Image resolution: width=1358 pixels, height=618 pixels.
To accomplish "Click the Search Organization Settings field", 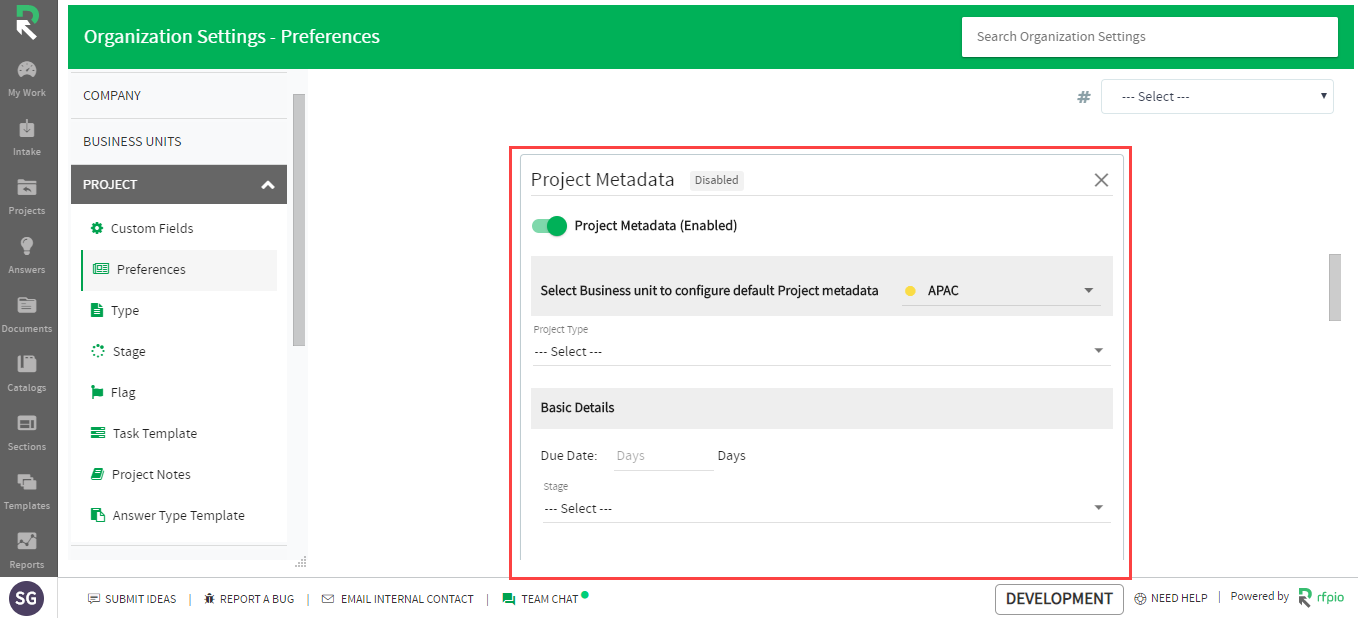I will point(1150,37).
